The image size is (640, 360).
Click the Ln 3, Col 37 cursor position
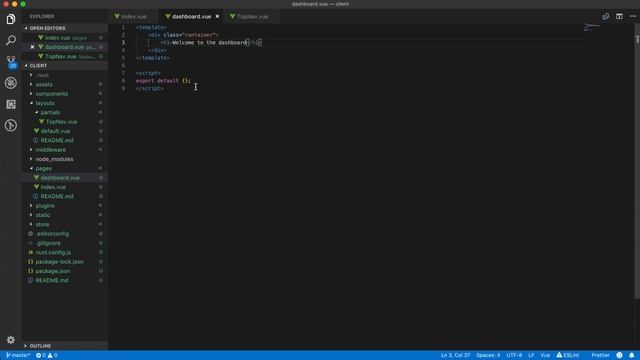(455, 355)
